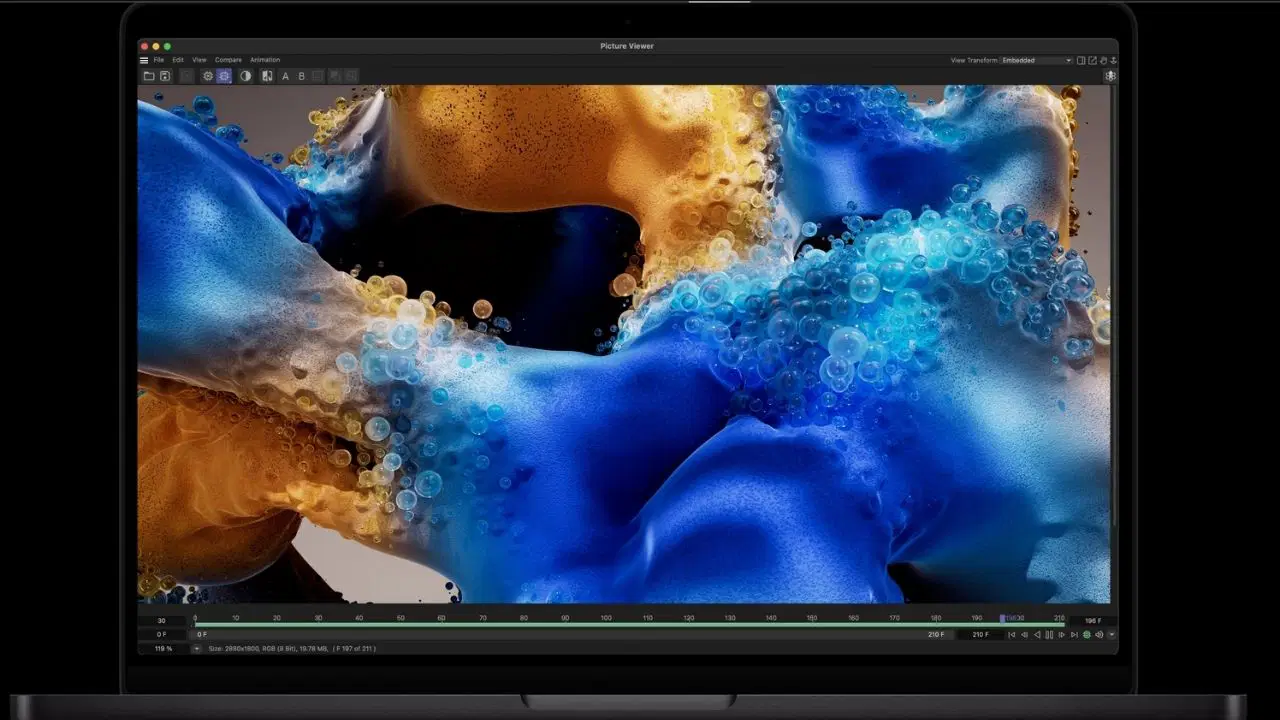The width and height of the screenshot is (1280, 720).
Task: Click the render settings gear icon
Action: [x=208, y=76]
